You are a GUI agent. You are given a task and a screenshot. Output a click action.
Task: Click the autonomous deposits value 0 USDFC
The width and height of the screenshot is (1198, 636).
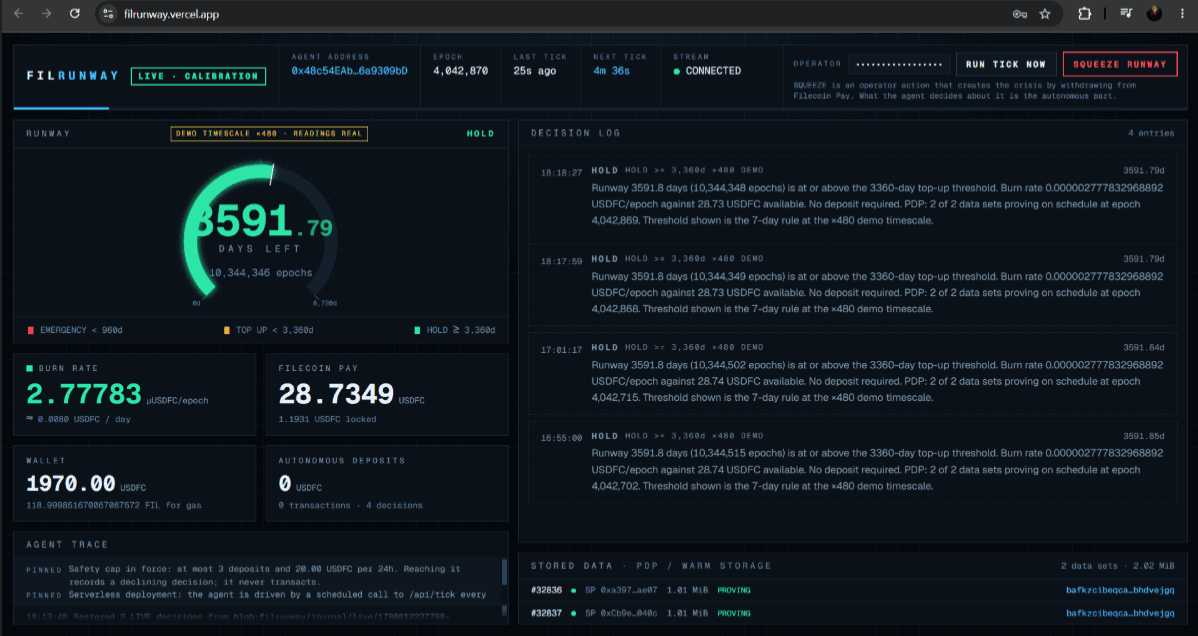tap(300, 484)
